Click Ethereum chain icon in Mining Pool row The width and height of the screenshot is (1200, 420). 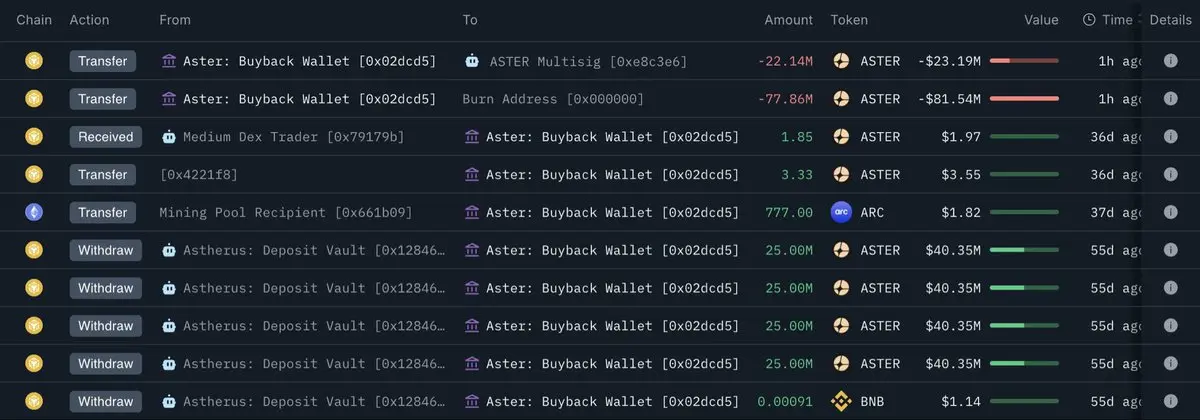click(34, 213)
